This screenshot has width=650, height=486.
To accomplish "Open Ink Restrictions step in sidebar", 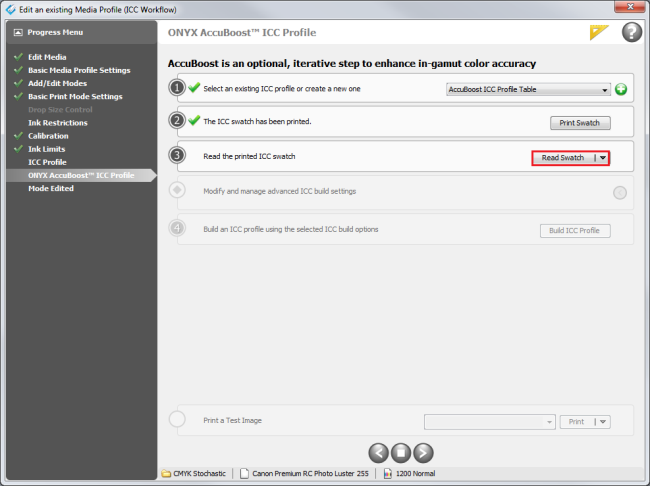I will pos(57,122).
